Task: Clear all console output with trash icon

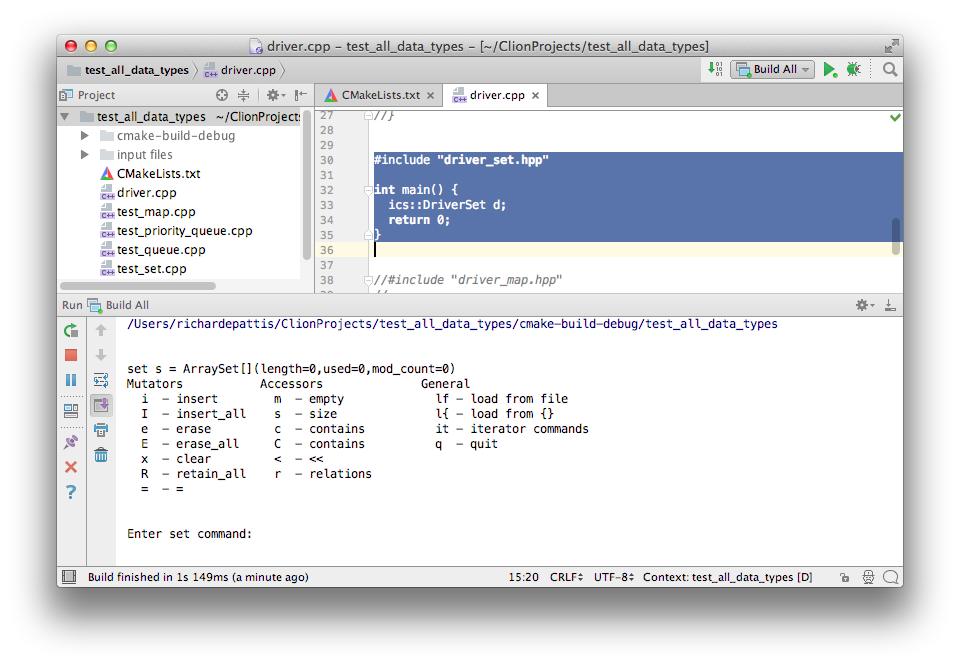Action: [100, 455]
